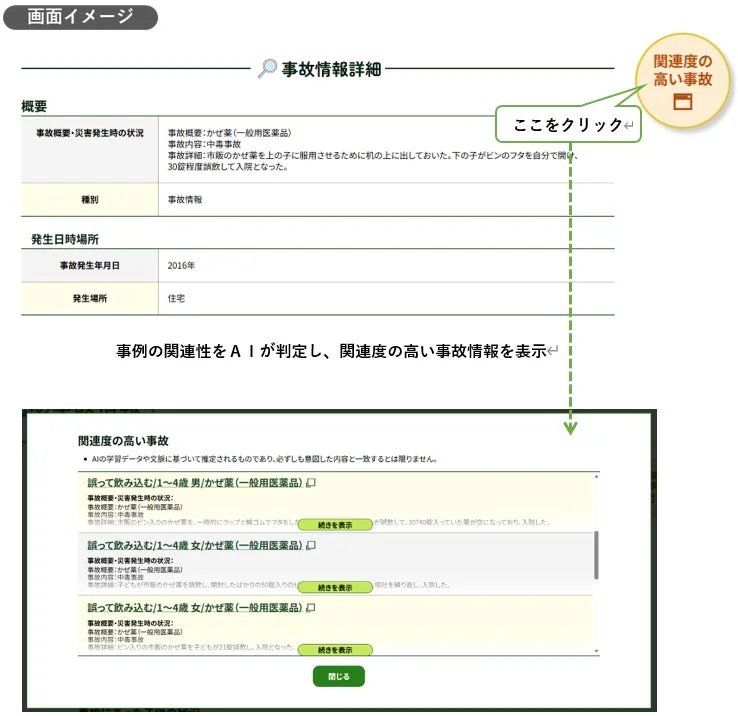Click the green 閉じる button
The image size is (738, 716).
pyautogui.click(x=339, y=676)
